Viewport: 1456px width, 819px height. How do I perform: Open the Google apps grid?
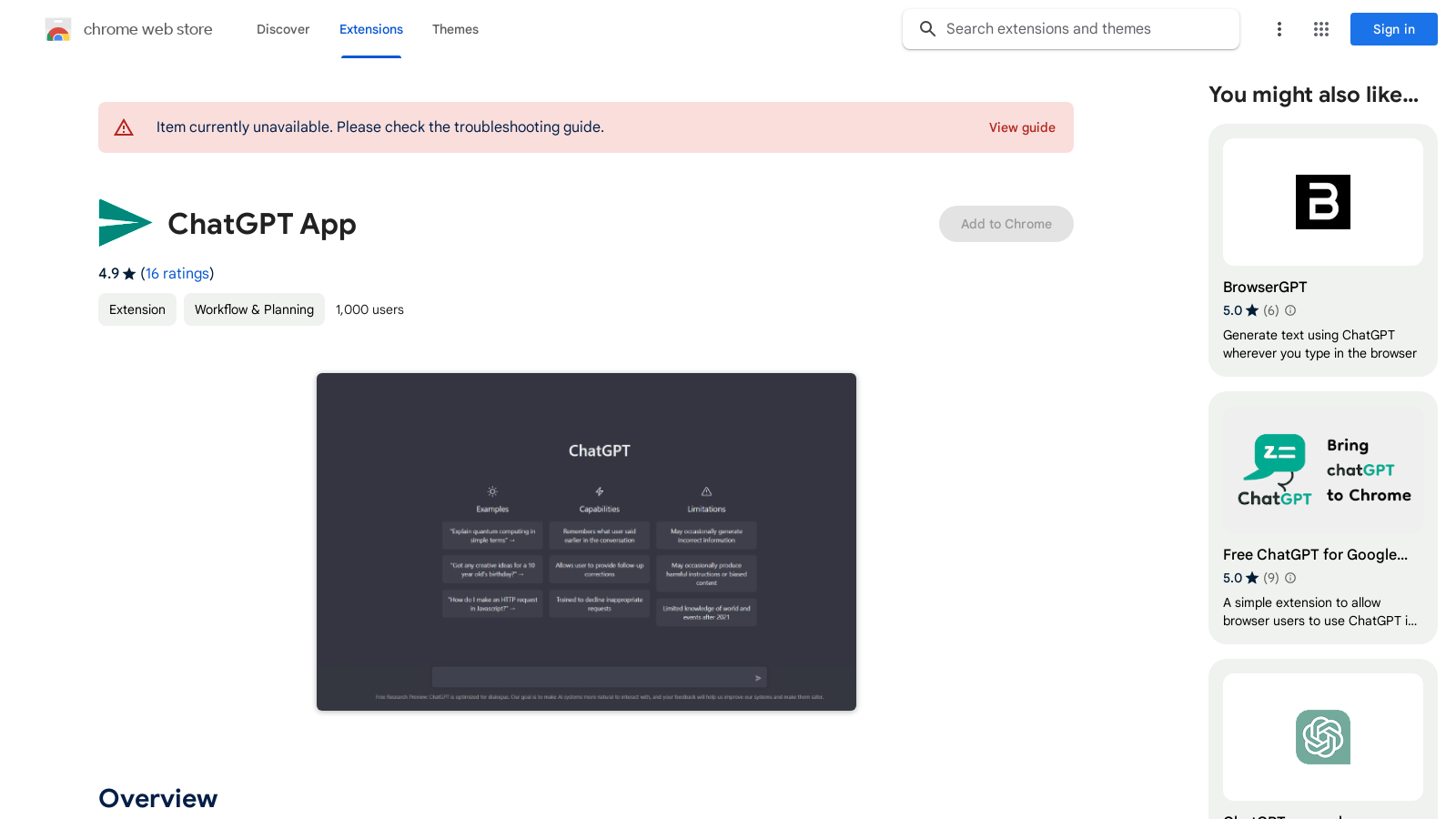[x=1321, y=29]
